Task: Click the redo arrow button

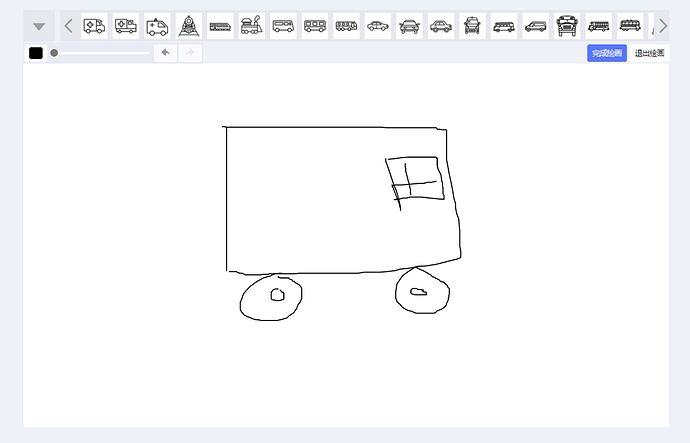Action: click(190, 53)
